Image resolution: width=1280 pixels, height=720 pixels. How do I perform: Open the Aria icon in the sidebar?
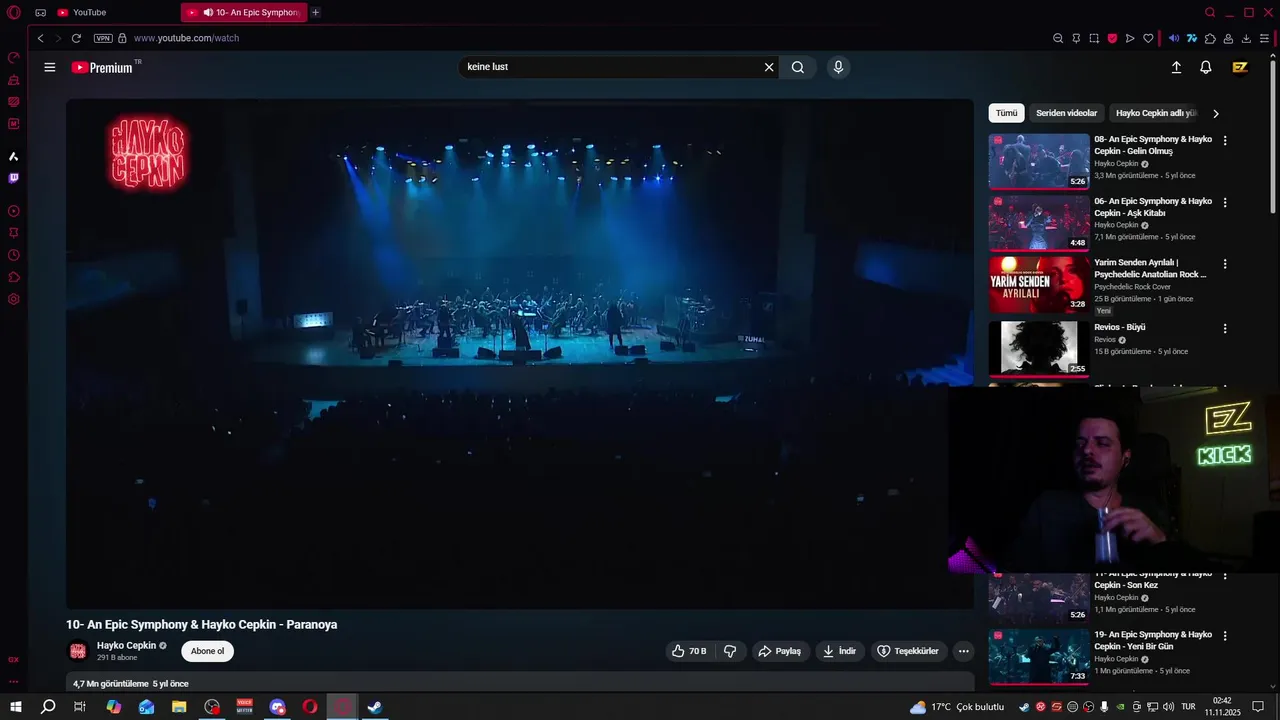point(14,157)
